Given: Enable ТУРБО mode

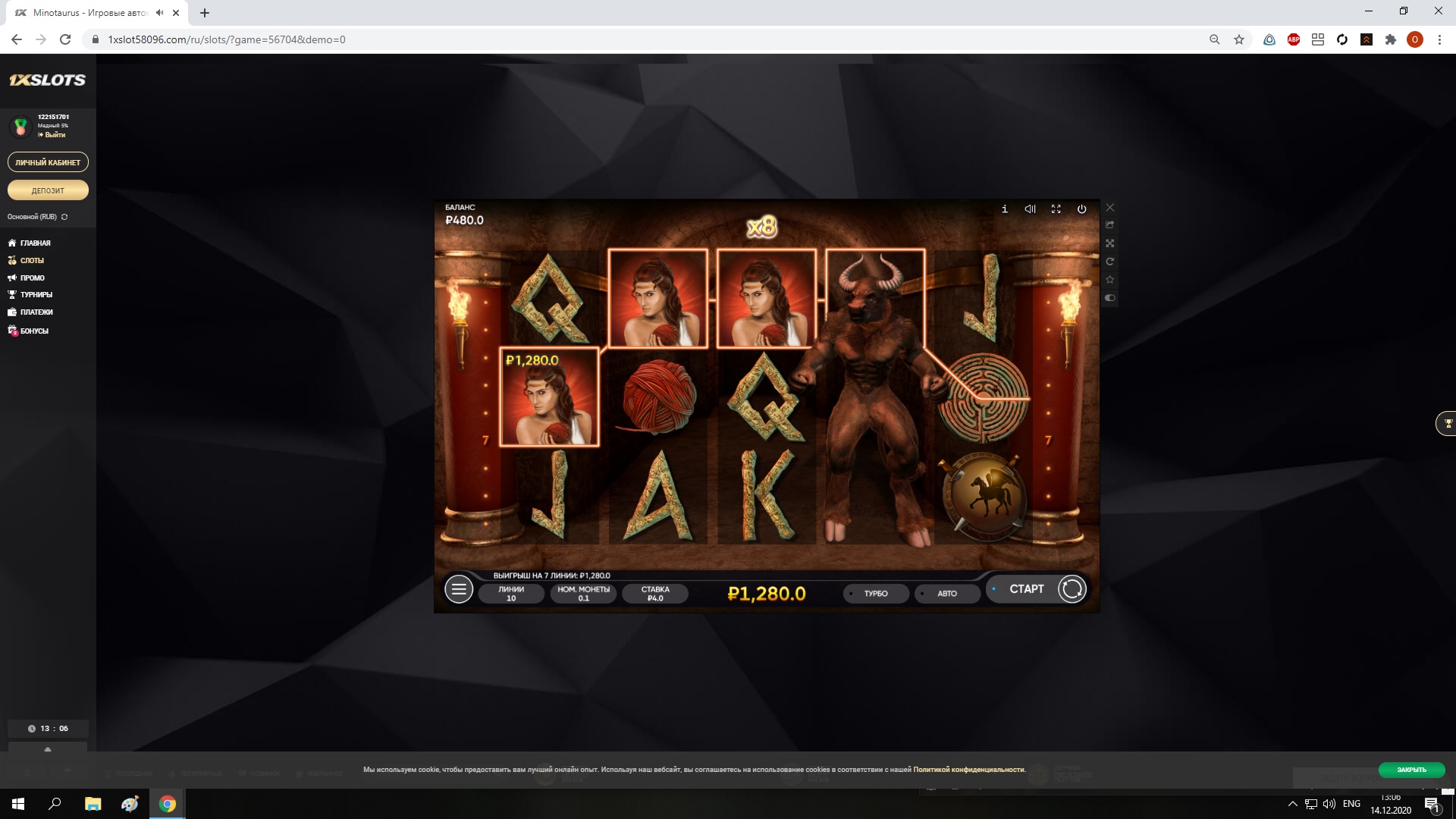Looking at the screenshot, I should [x=876, y=594].
